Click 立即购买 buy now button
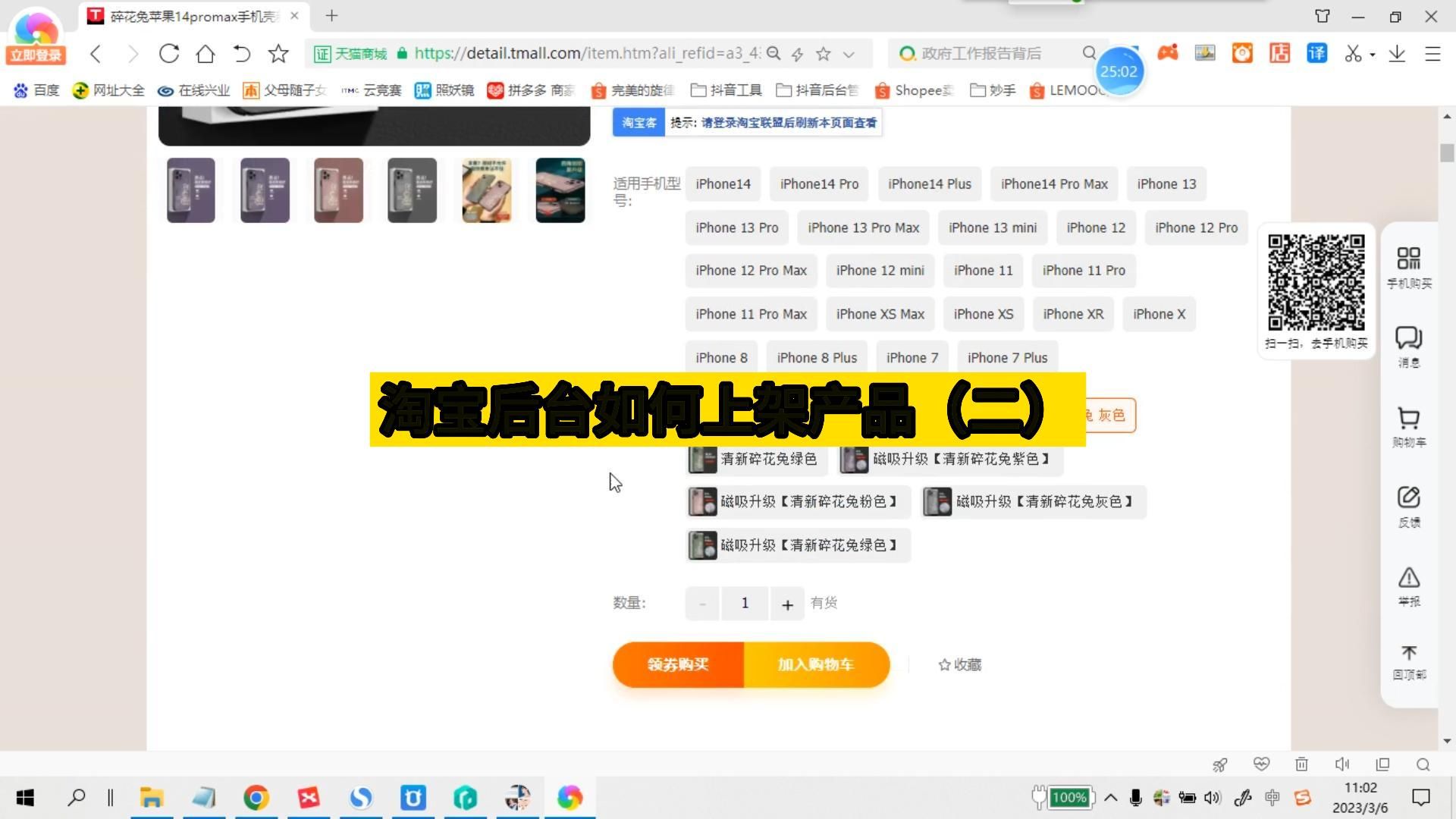The height and width of the screenshot is (819, 1456). [x=678, y=664]
